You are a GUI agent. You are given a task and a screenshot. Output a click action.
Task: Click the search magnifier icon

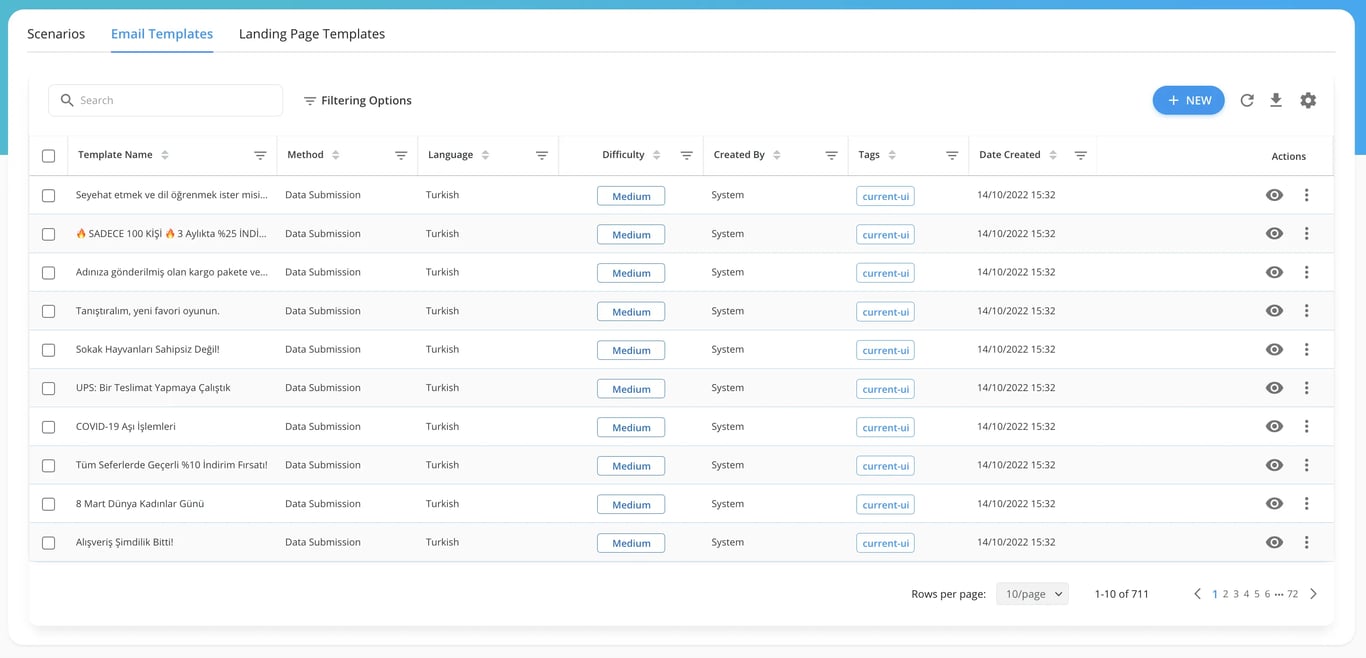[x=66, y=100]
